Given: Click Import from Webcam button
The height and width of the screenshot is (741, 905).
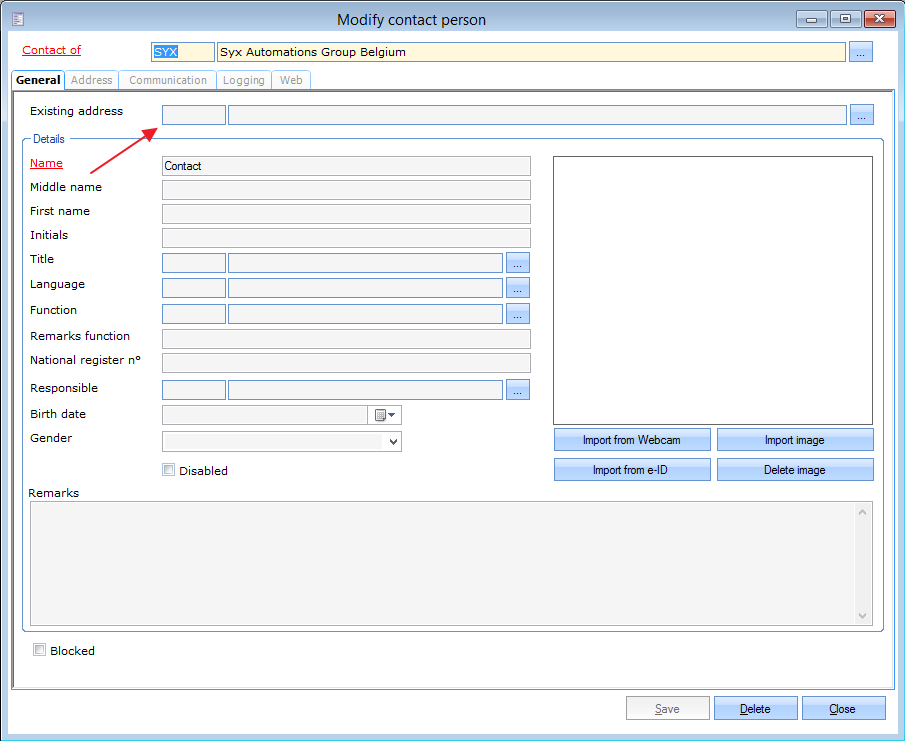Looking at the screenshot, I should (x=632, y=440).
